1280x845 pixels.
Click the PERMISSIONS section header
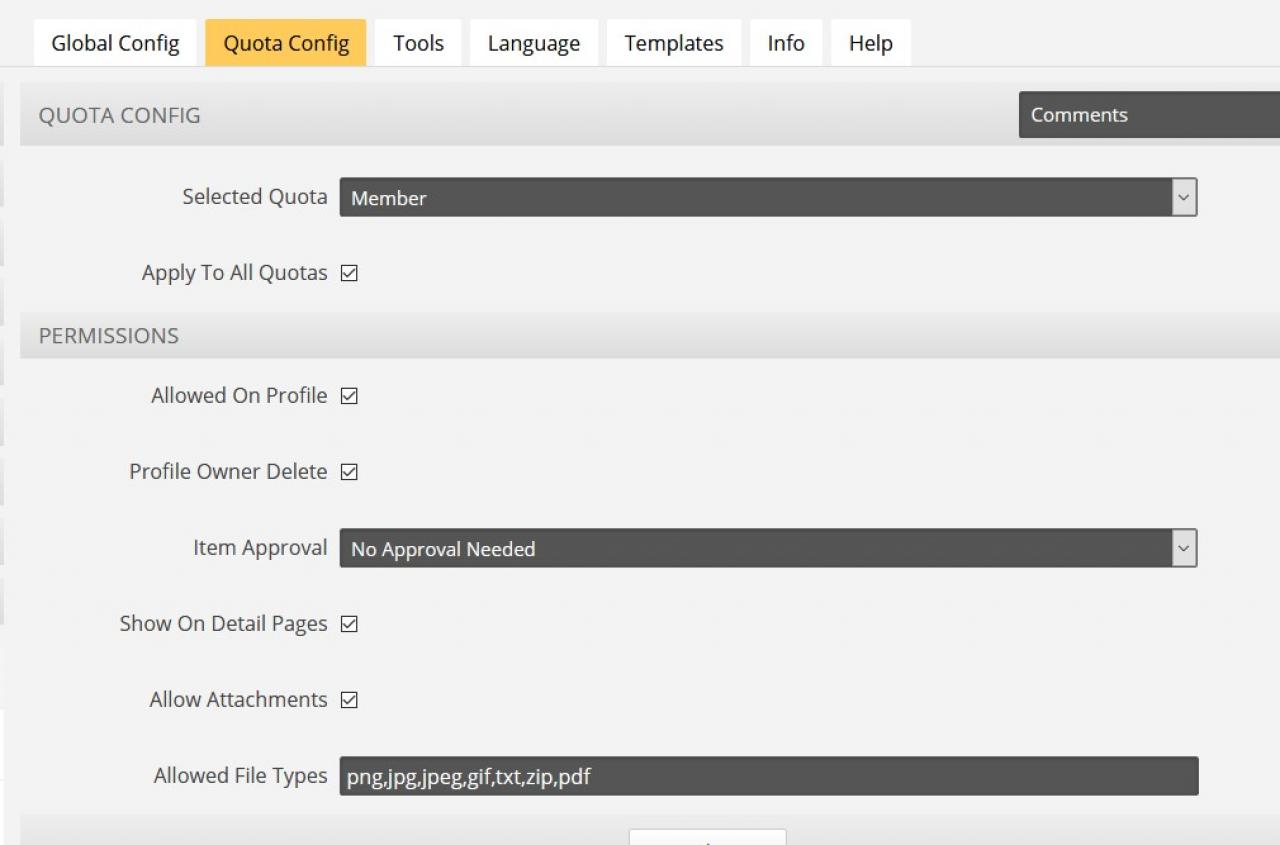click(108, 336)
